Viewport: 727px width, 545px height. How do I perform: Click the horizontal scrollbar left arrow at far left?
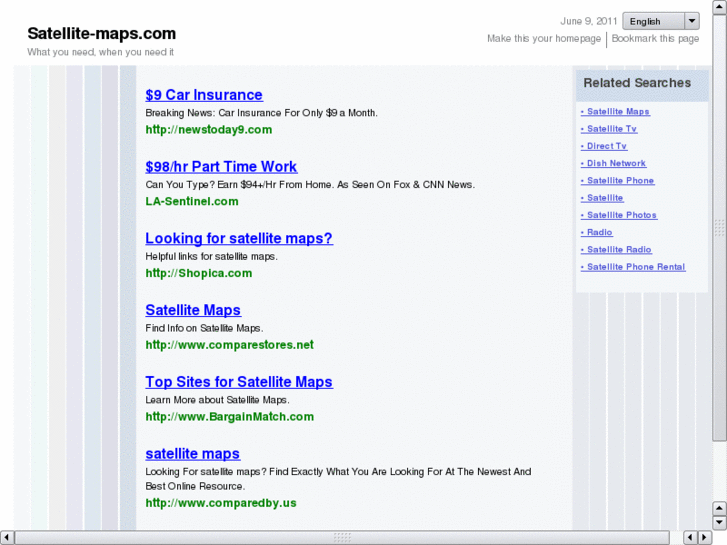[x=6, y=537]
